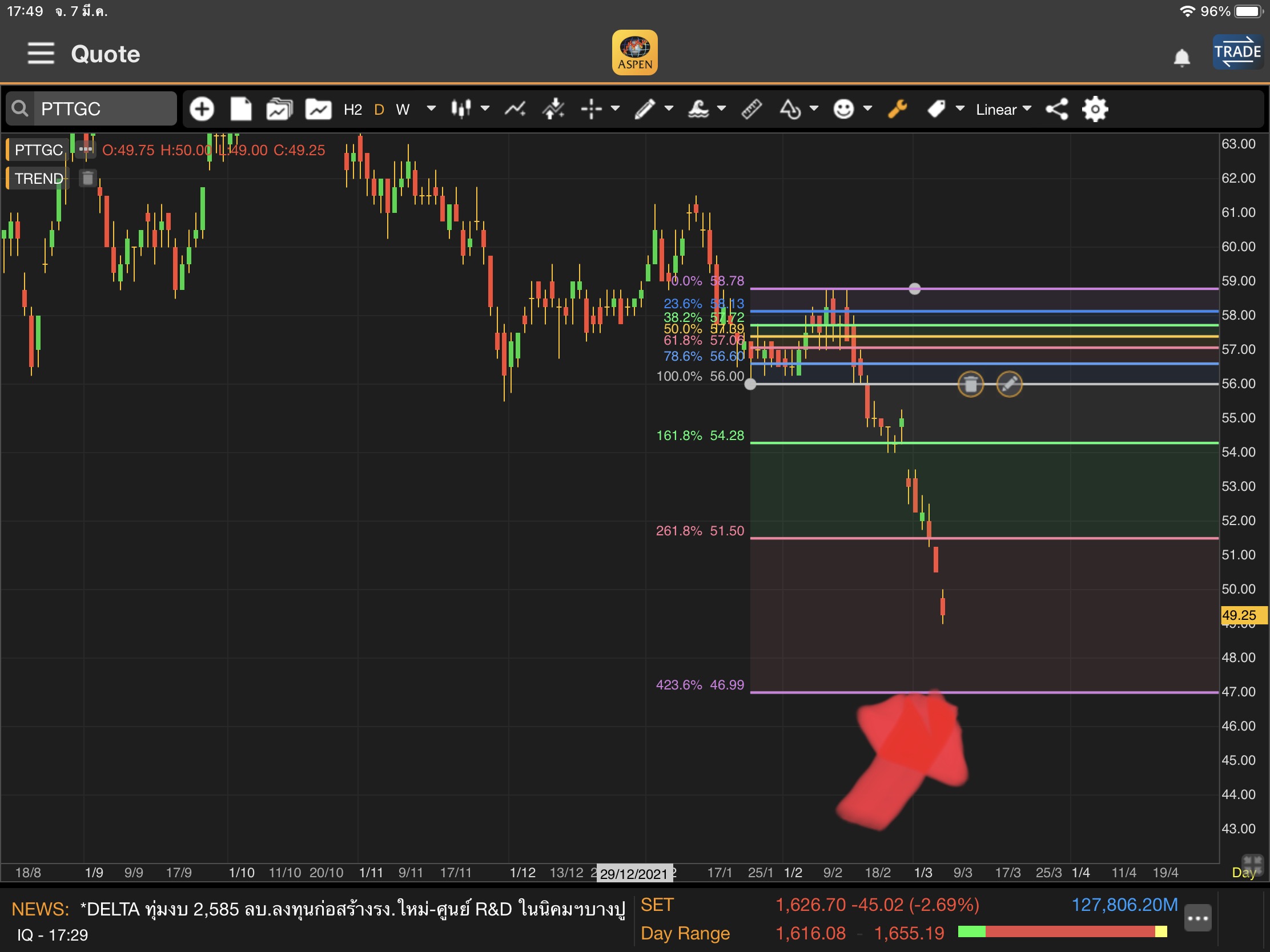The image size is (1270, 952).
Task: Open chart settings gear
Action: [1095, 109]
